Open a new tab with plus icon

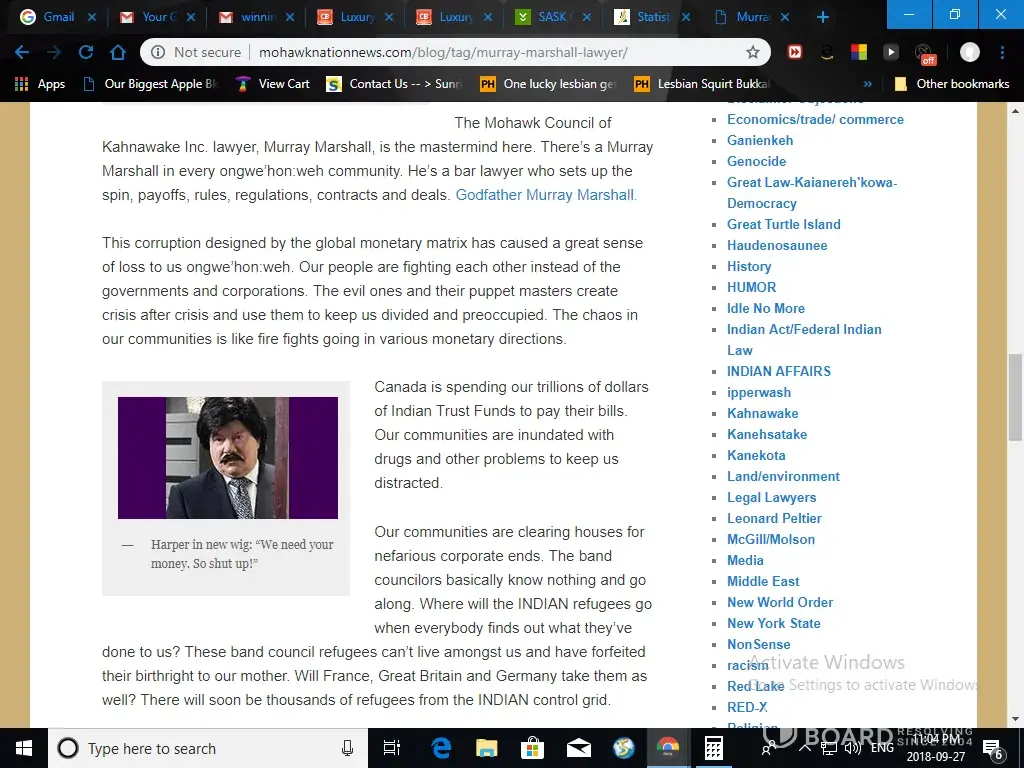pos(822,17)
